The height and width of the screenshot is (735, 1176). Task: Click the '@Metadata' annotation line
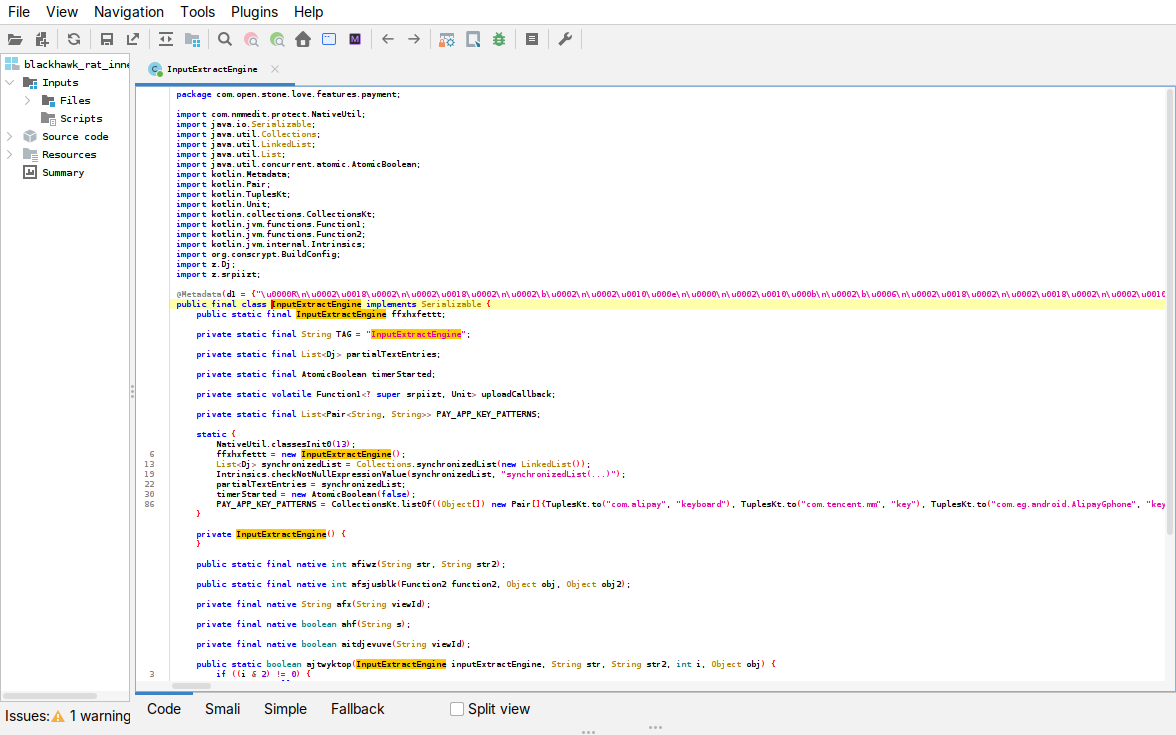pyautogui.click(x=670, y=294)
